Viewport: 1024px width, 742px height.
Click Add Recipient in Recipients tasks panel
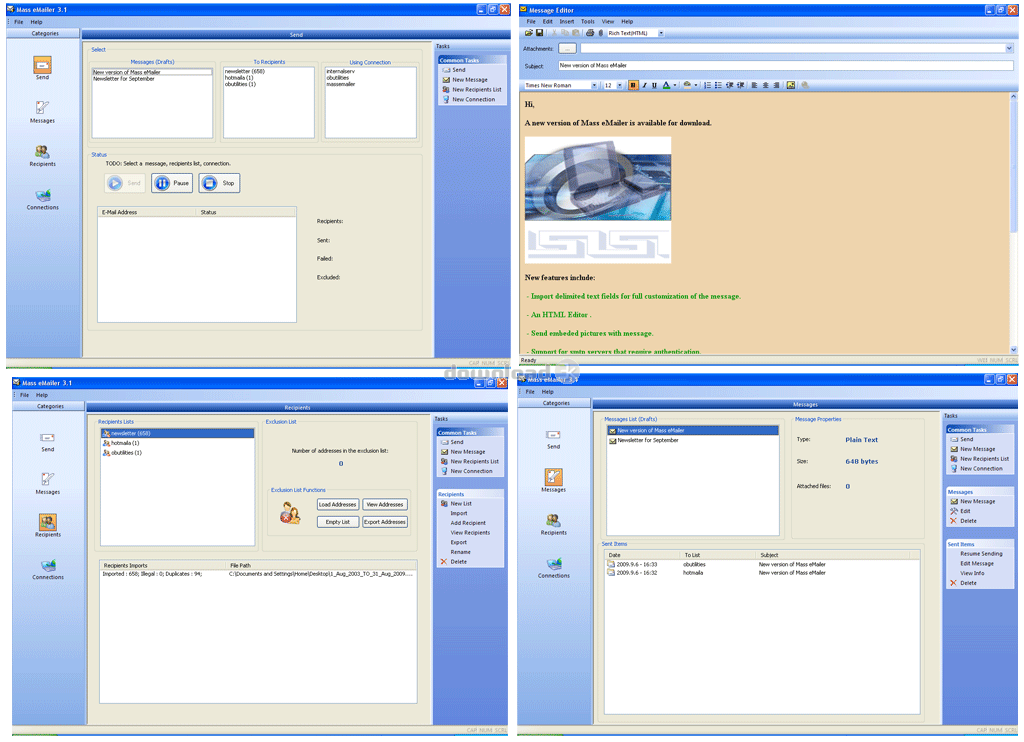coord(468,523)
